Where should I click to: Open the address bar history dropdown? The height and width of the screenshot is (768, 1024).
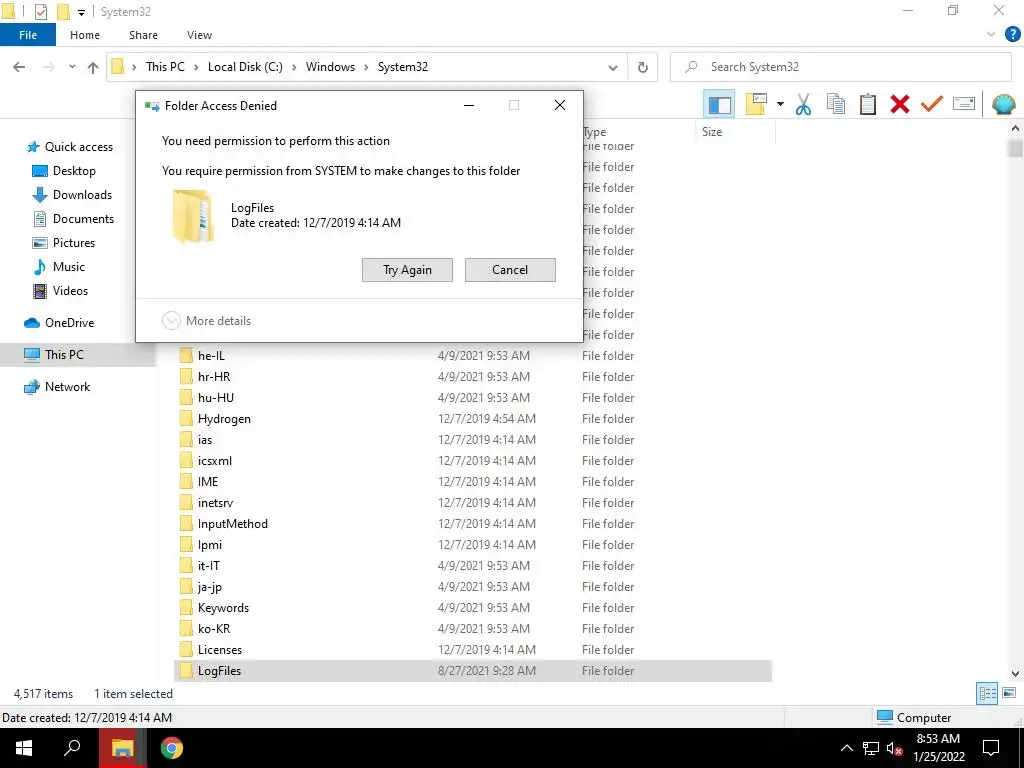tap(613, 67)
